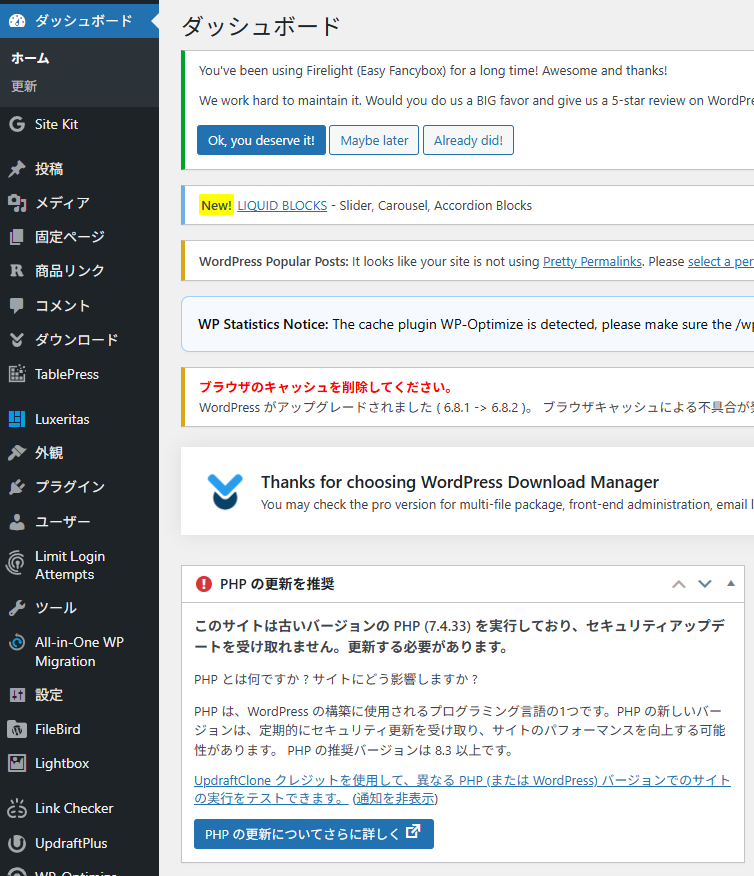Screen dimensions: 754x876
Task: Click the Site Kit Google icon
Action: [x=17, y=124]
